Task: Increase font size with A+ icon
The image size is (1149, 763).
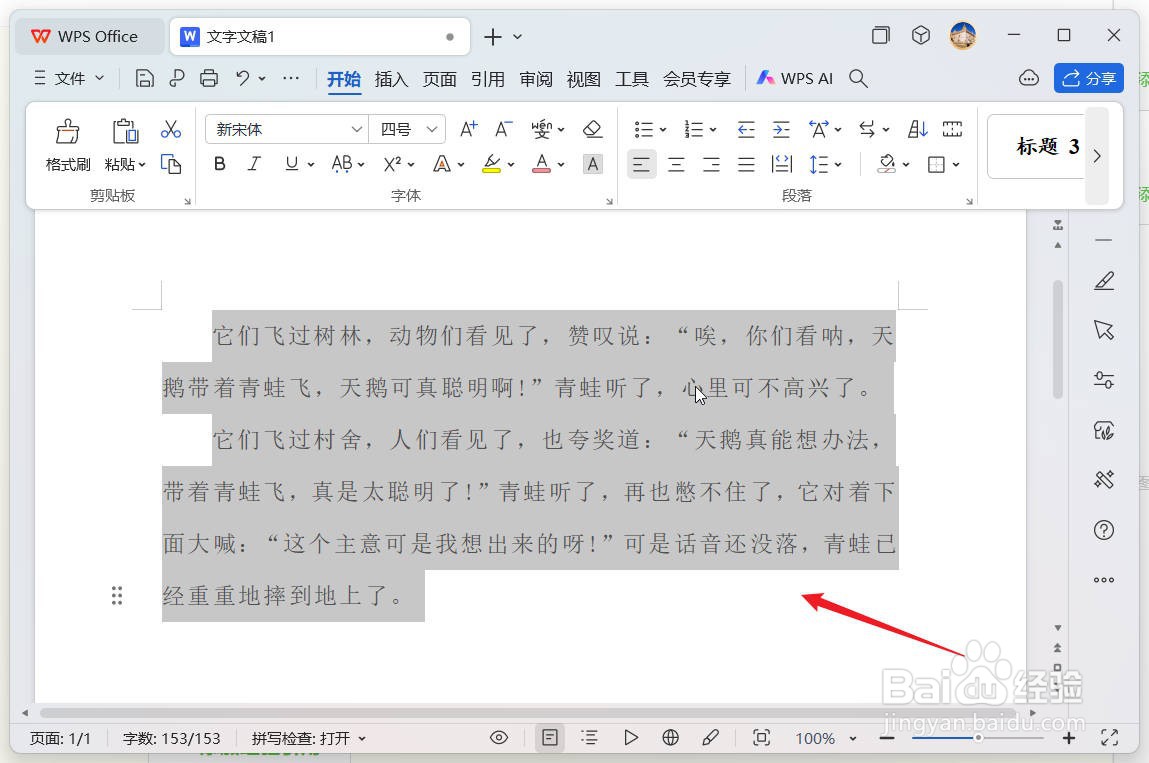Action: (x=468, y=130)
